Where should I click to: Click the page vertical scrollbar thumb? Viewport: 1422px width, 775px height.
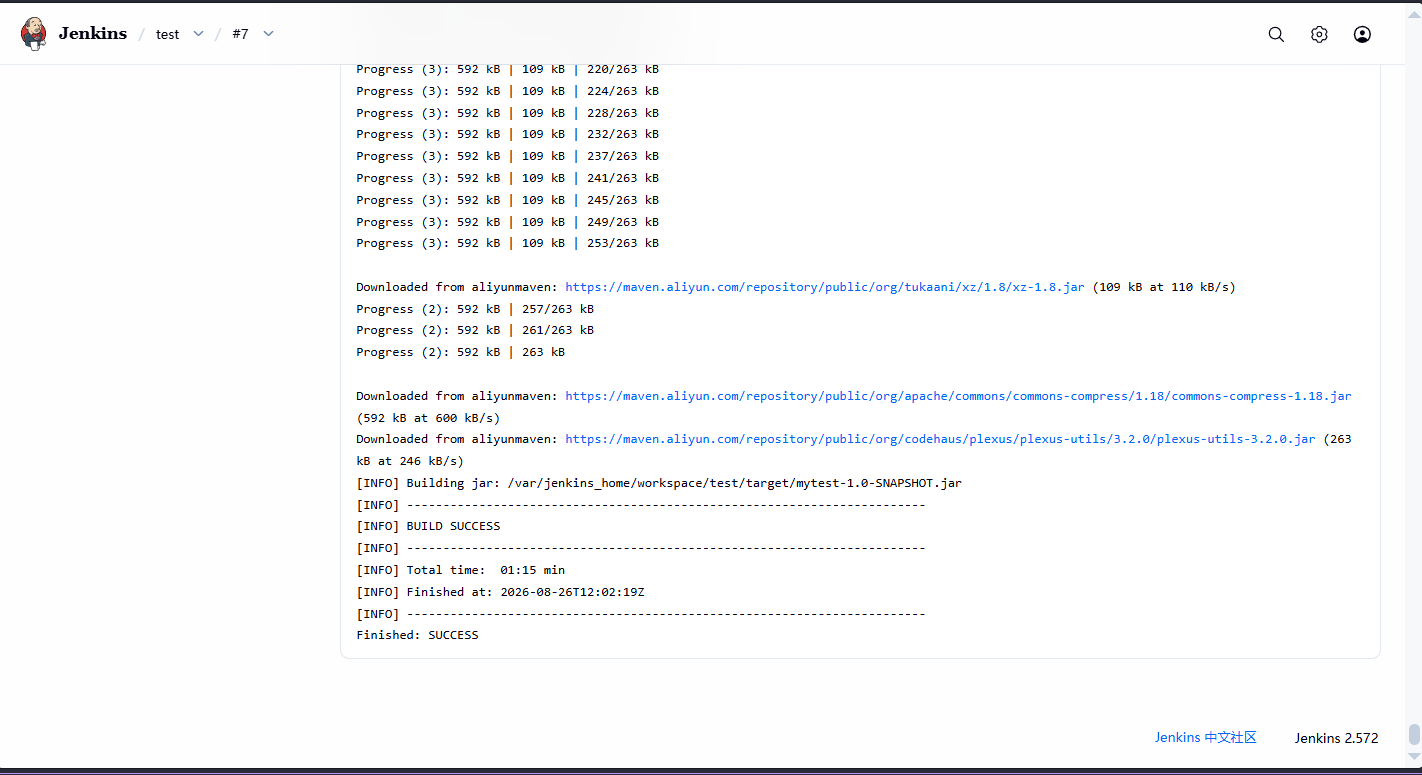[x=1414, y=735]
